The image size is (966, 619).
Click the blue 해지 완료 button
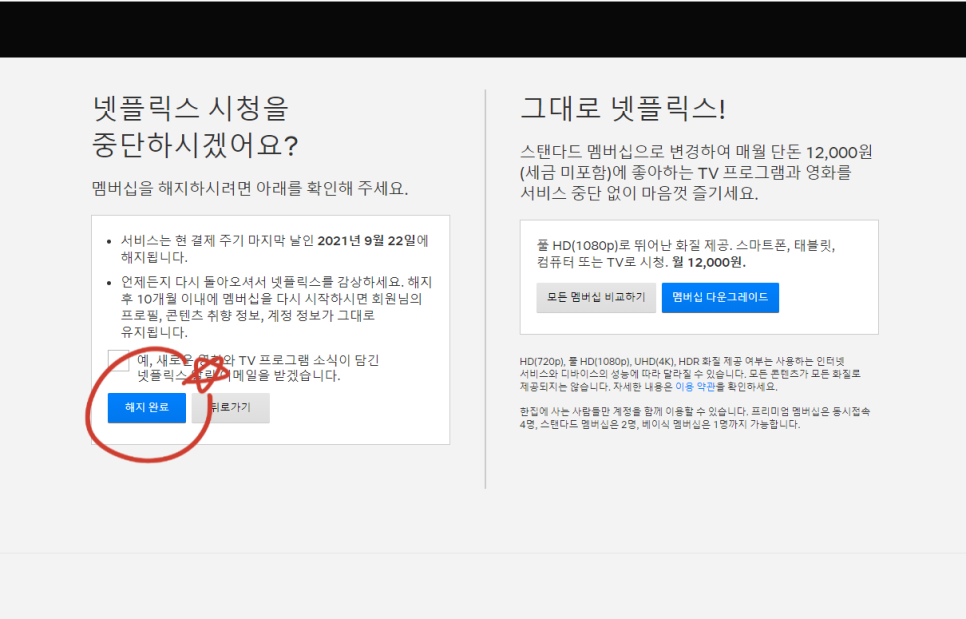(x=147, y=408)
